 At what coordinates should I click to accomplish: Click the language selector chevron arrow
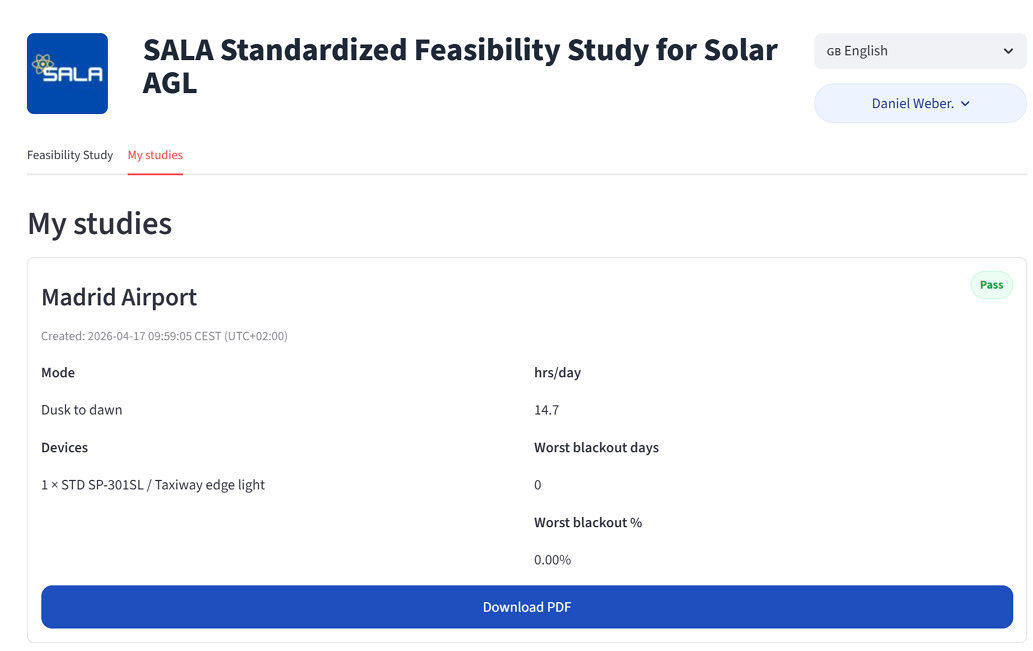coord(1008,51)
